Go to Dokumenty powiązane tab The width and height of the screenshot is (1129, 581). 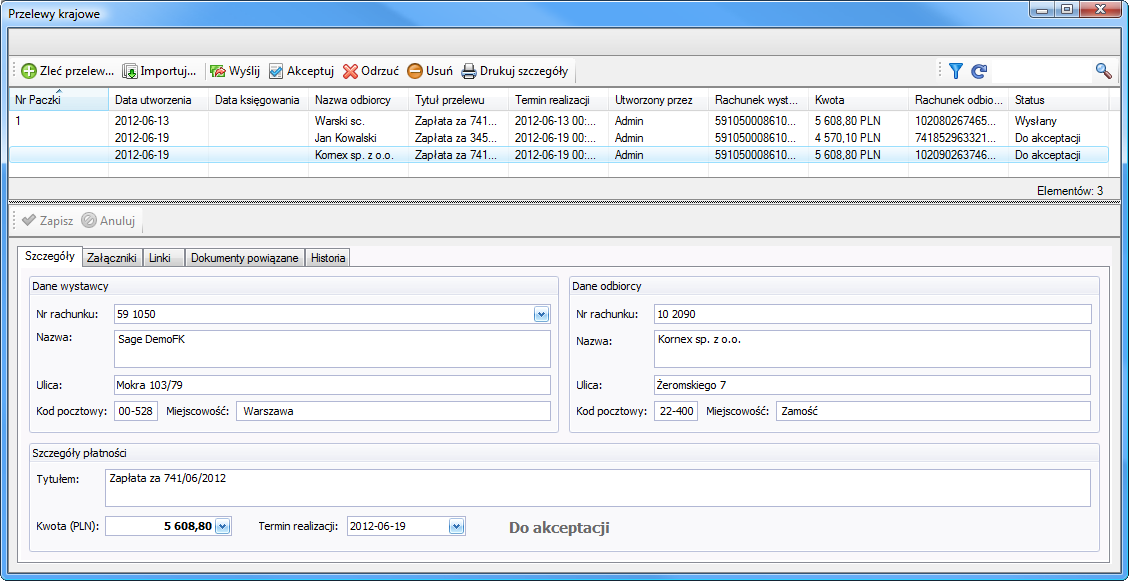click(244, 258)
